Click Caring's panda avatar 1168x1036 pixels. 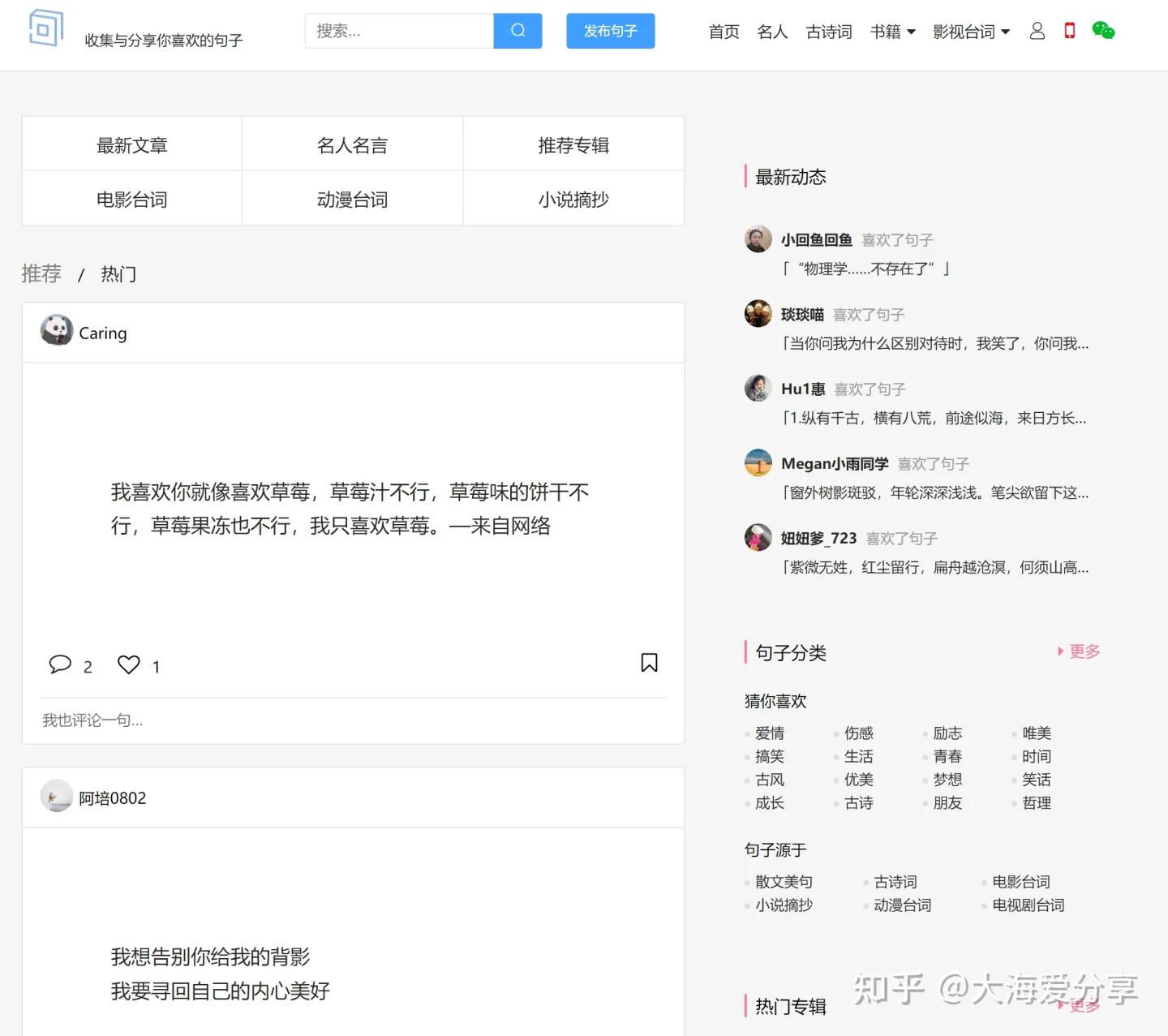57,332
